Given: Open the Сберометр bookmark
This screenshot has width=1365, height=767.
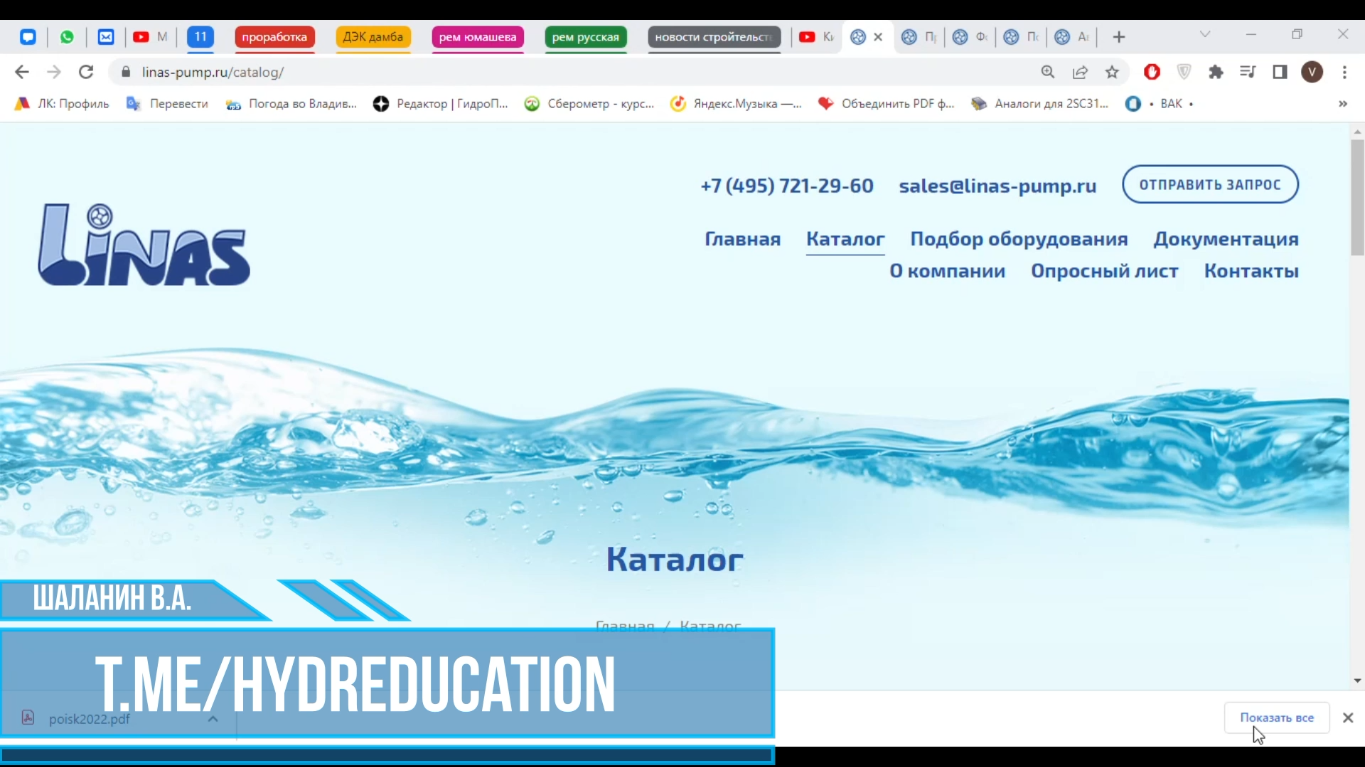Looking at the screenshot, I should point(589,103).
